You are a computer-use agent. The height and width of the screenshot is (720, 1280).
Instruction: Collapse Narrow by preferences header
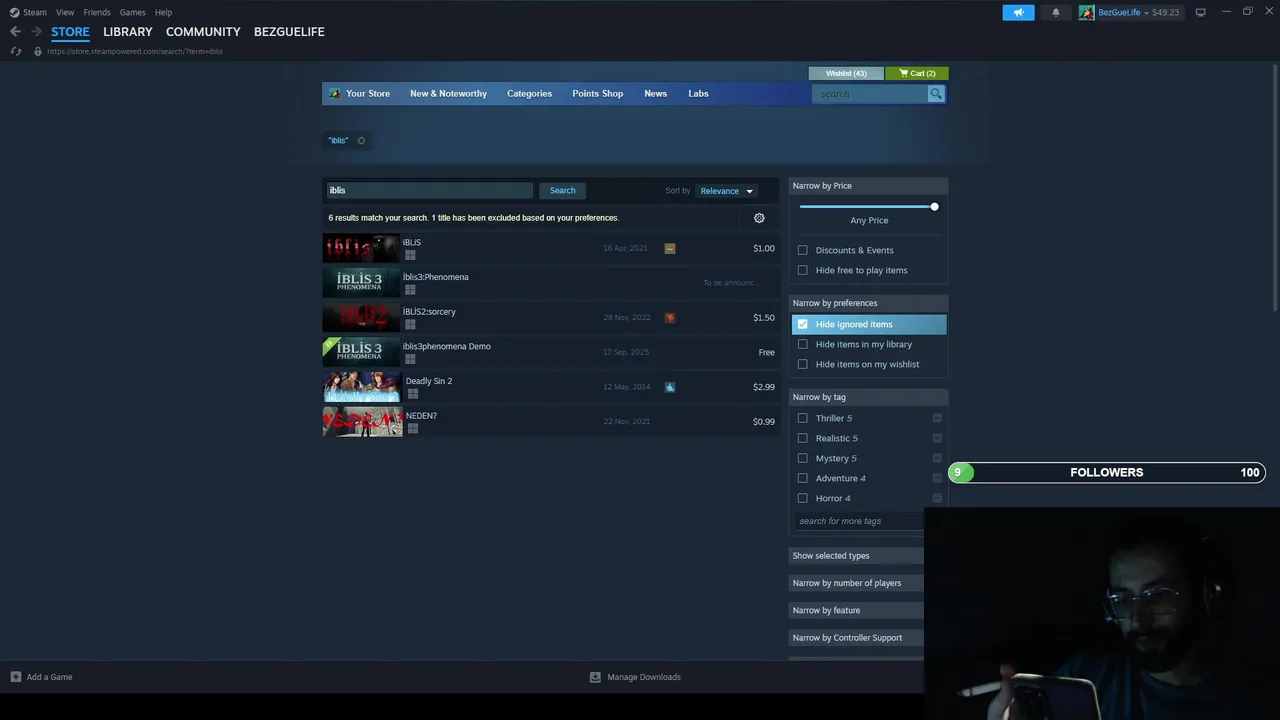pos(868,303)
